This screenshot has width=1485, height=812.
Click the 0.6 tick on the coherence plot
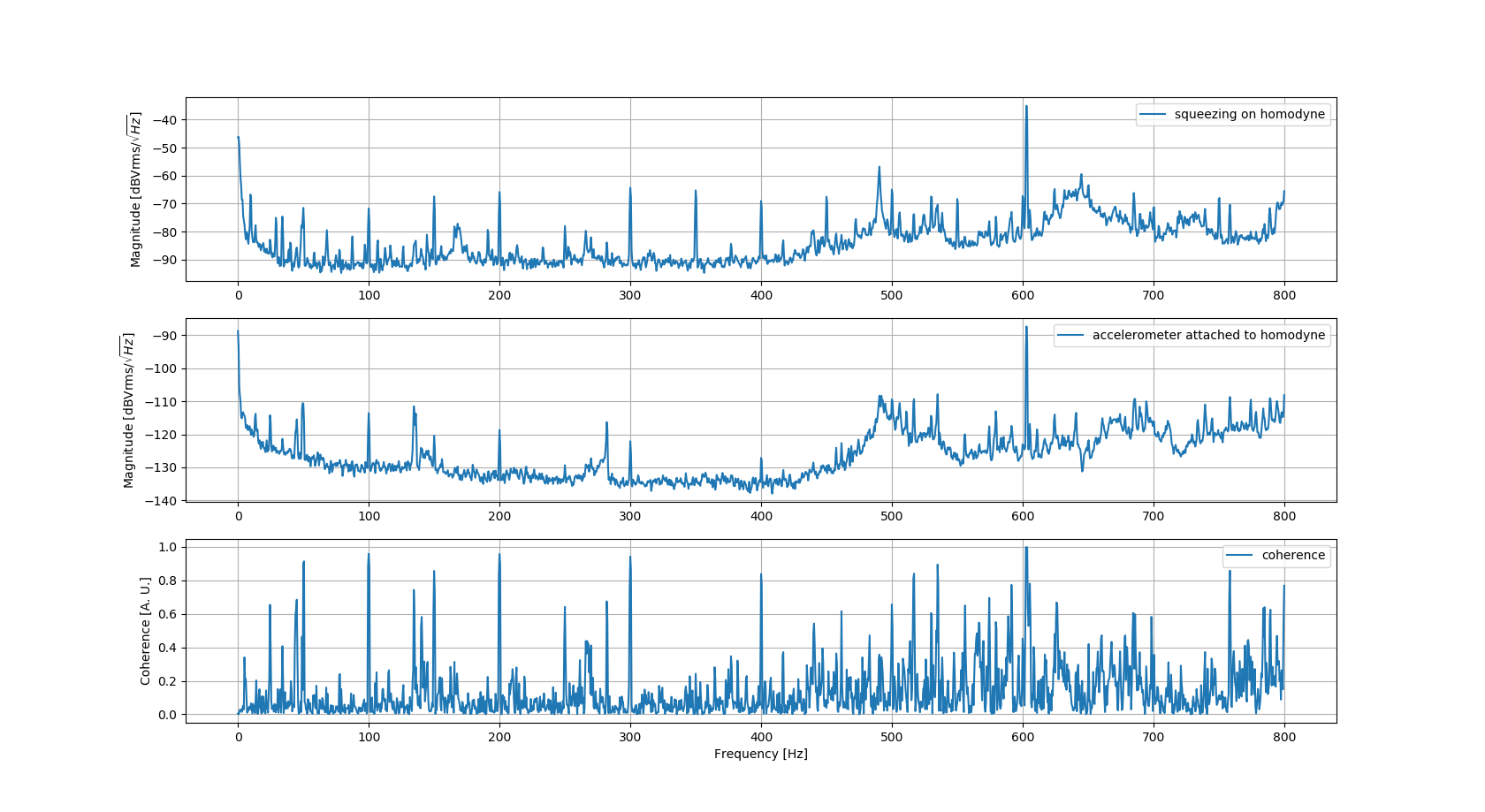click(167, 614)
